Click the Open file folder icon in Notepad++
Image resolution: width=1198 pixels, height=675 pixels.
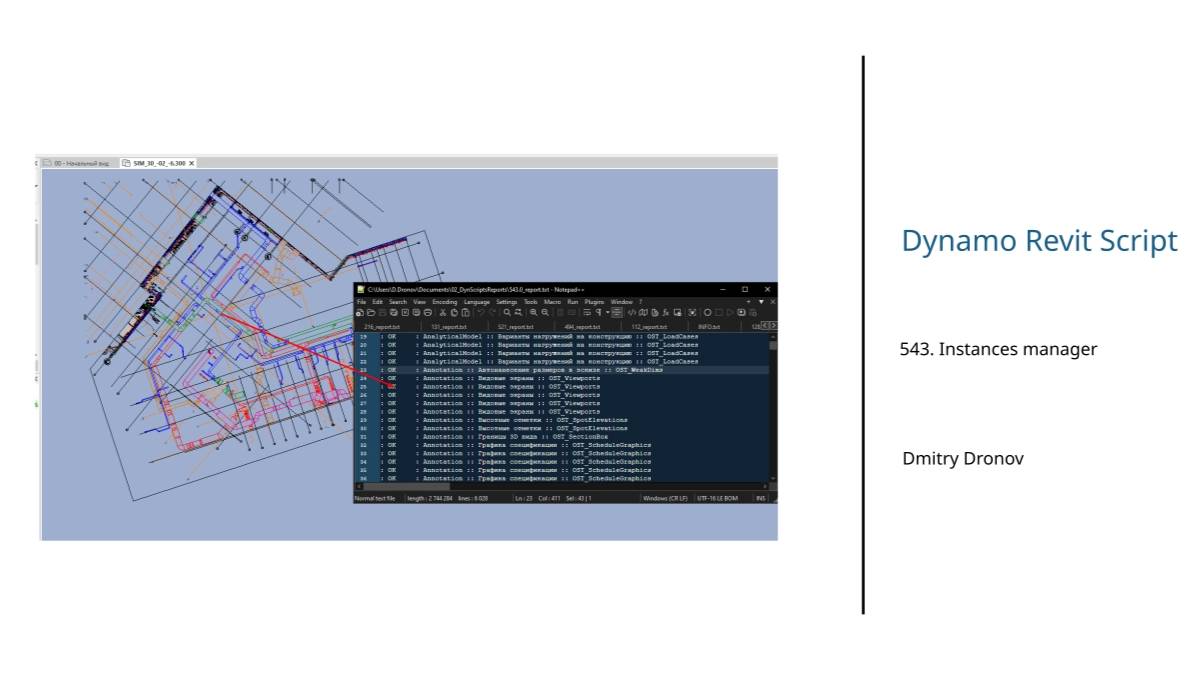(371, 313)
